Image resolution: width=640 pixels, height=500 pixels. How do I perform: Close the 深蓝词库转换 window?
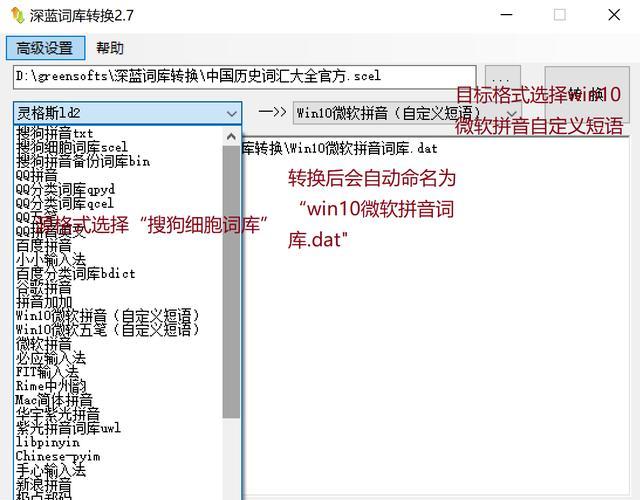(614, 15)
